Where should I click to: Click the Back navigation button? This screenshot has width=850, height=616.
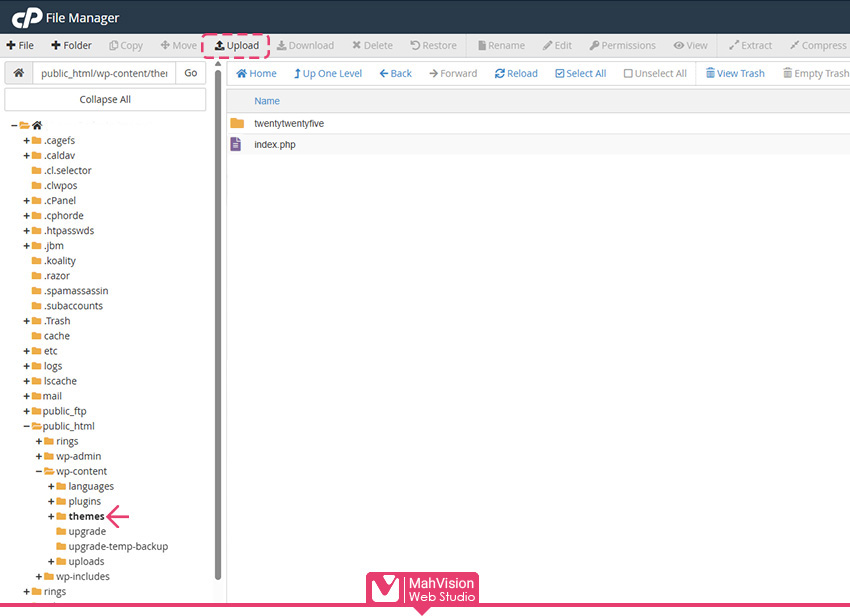tap(394, 73)
